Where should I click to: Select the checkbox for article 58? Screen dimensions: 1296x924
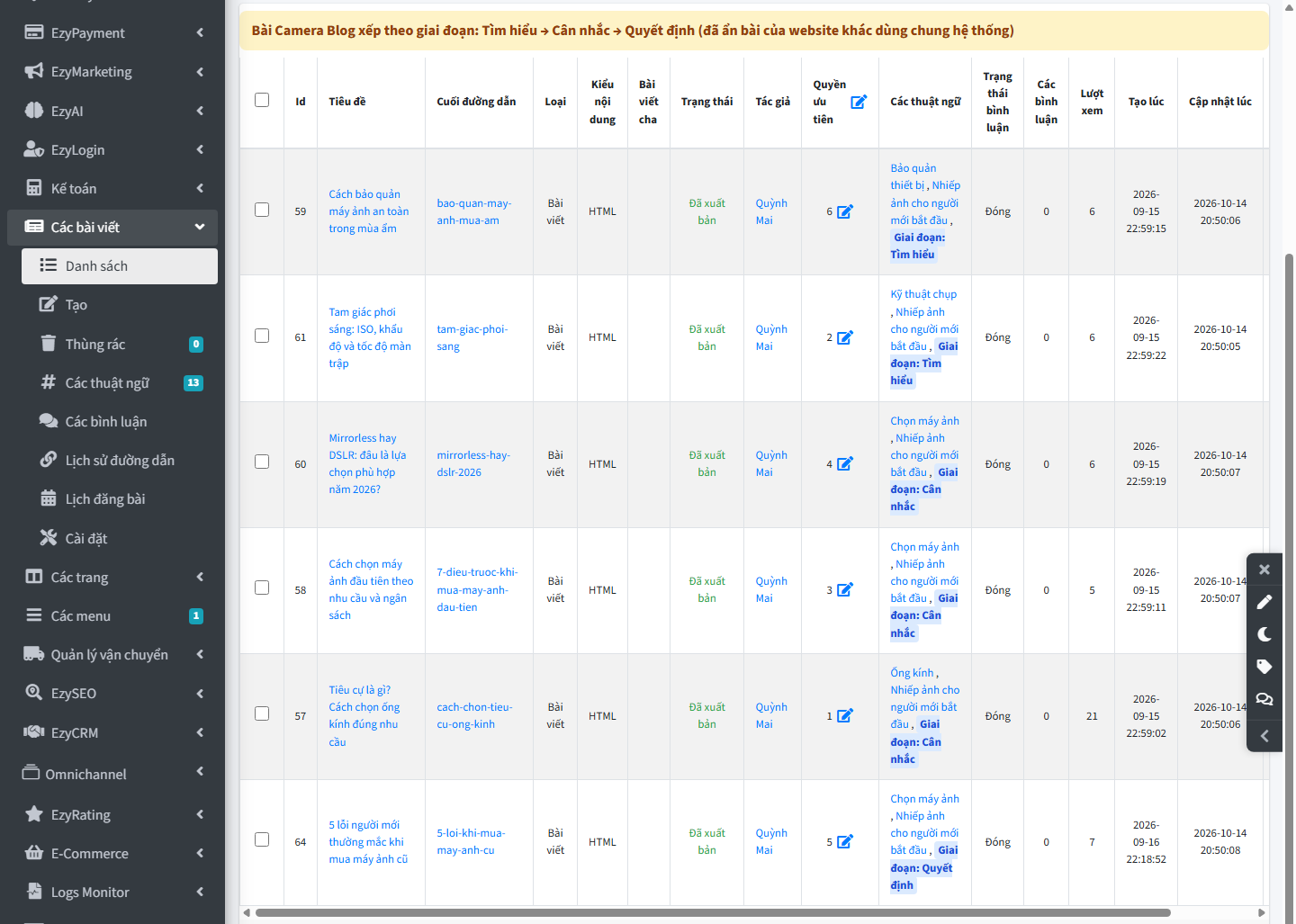(x=262, y=588)
